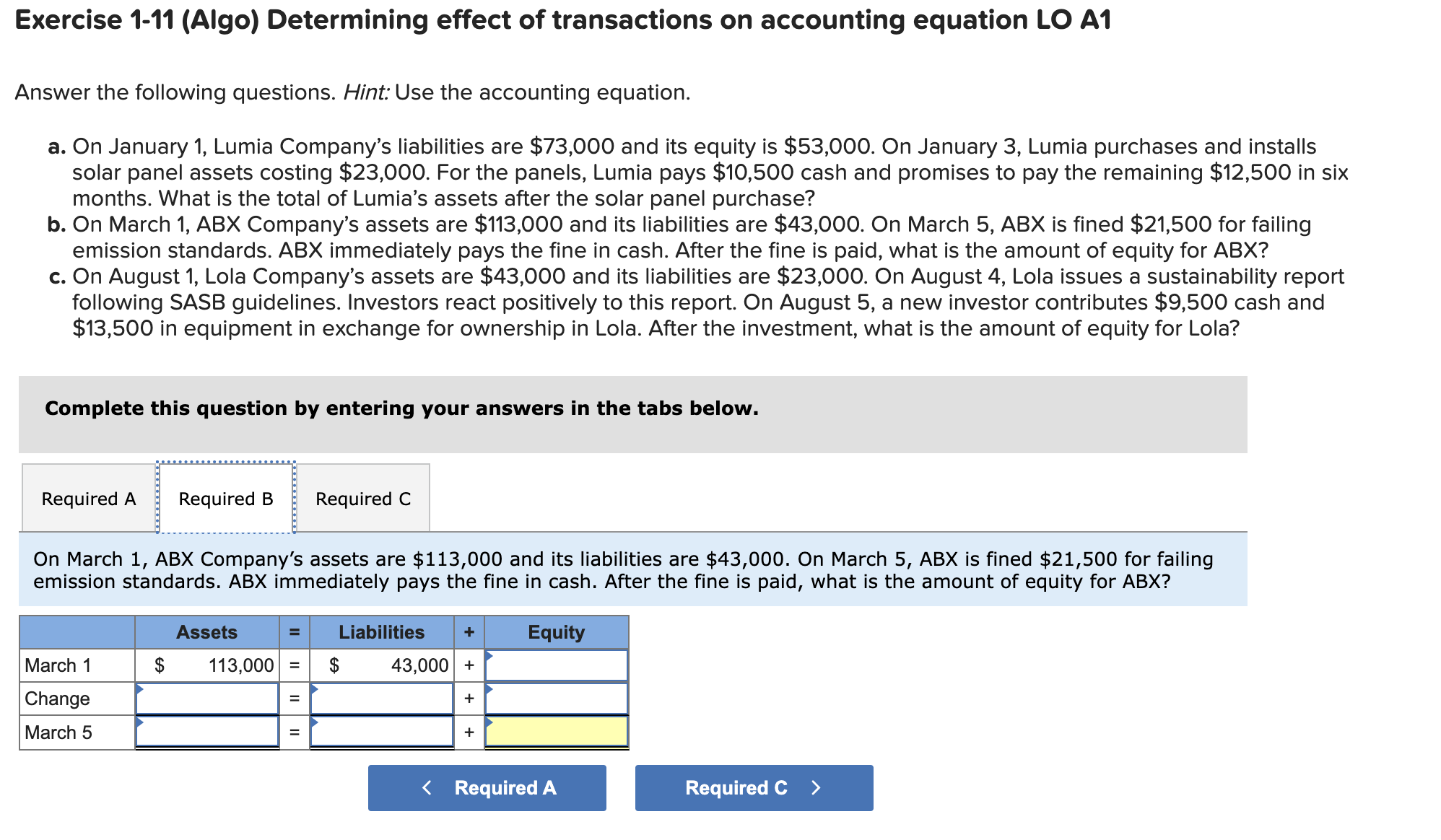Click the left chevron on Required A button
The width and height of the screenshot is (1441, 840).
(x=427, y=788)
